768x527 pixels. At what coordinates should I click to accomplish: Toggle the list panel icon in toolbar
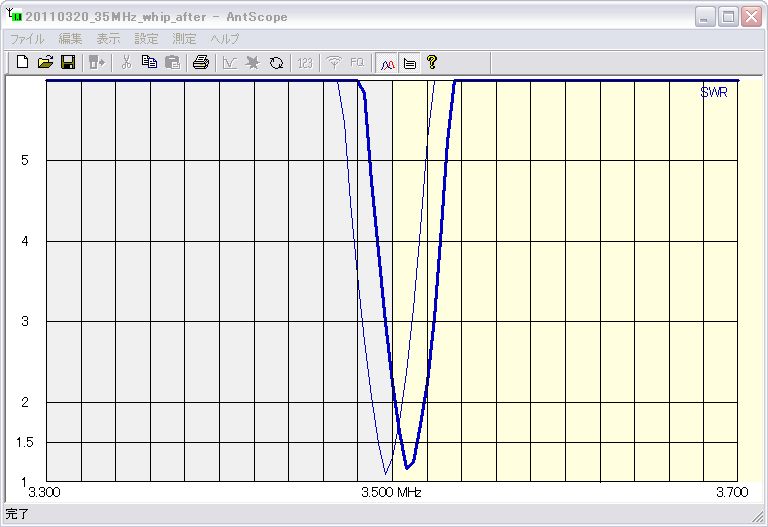point(409,63)
